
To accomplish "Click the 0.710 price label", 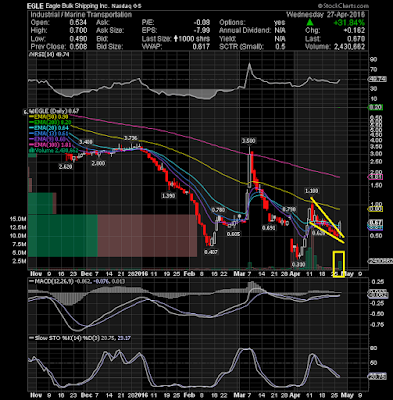I will [x=289, y=209].
